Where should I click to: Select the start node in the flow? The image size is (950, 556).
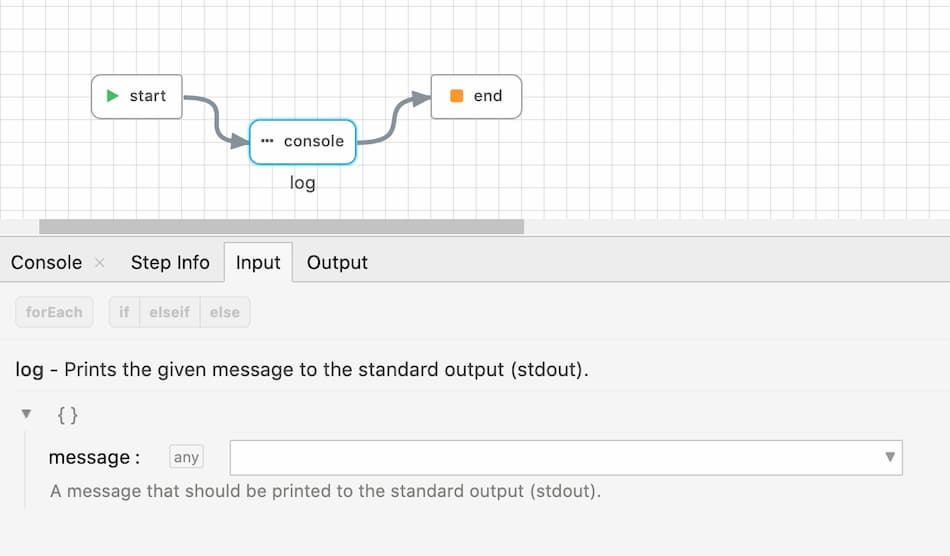coord(137,96)
